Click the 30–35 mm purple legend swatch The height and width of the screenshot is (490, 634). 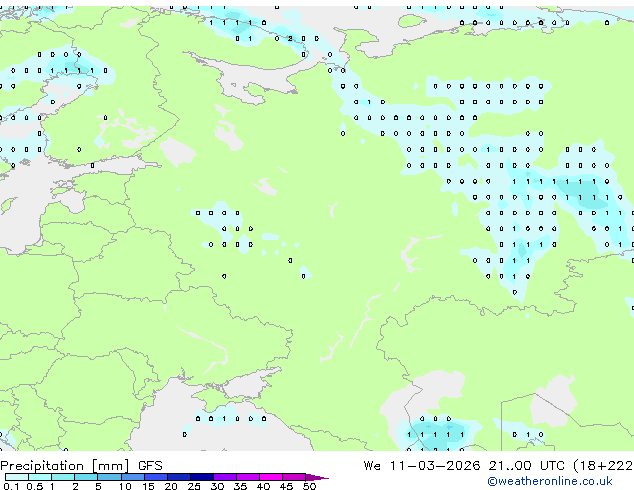click(x=224, y=477)
